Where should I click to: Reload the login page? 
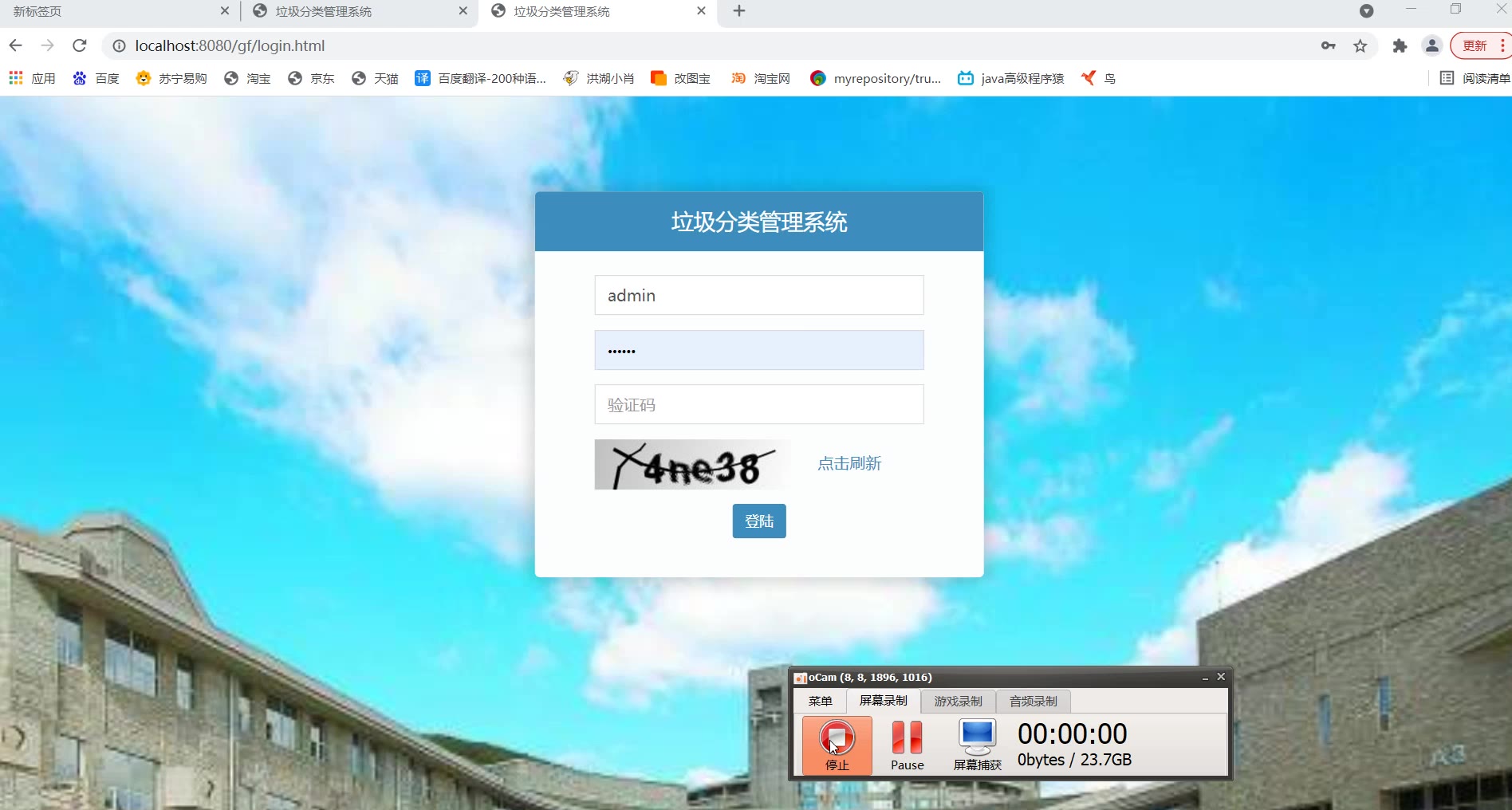click(79, 45)
